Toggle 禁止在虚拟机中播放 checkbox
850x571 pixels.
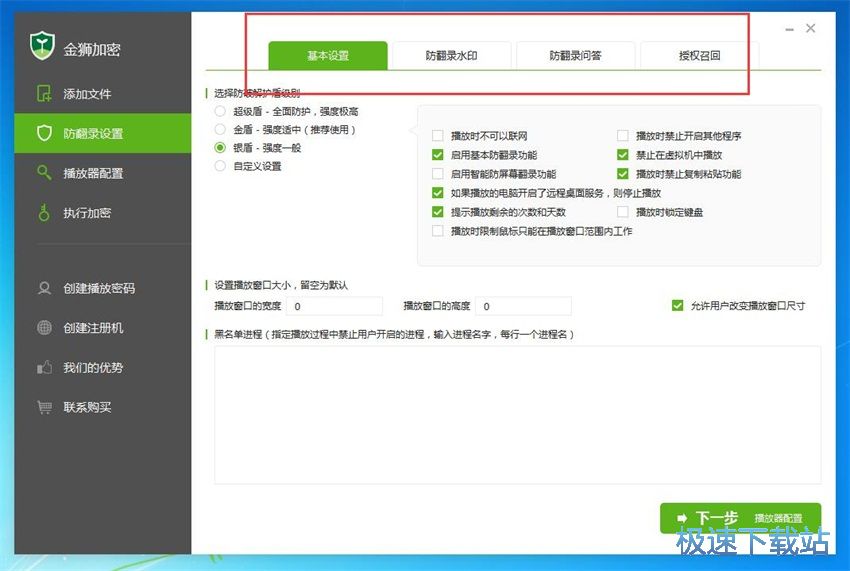tap(623, 155)
